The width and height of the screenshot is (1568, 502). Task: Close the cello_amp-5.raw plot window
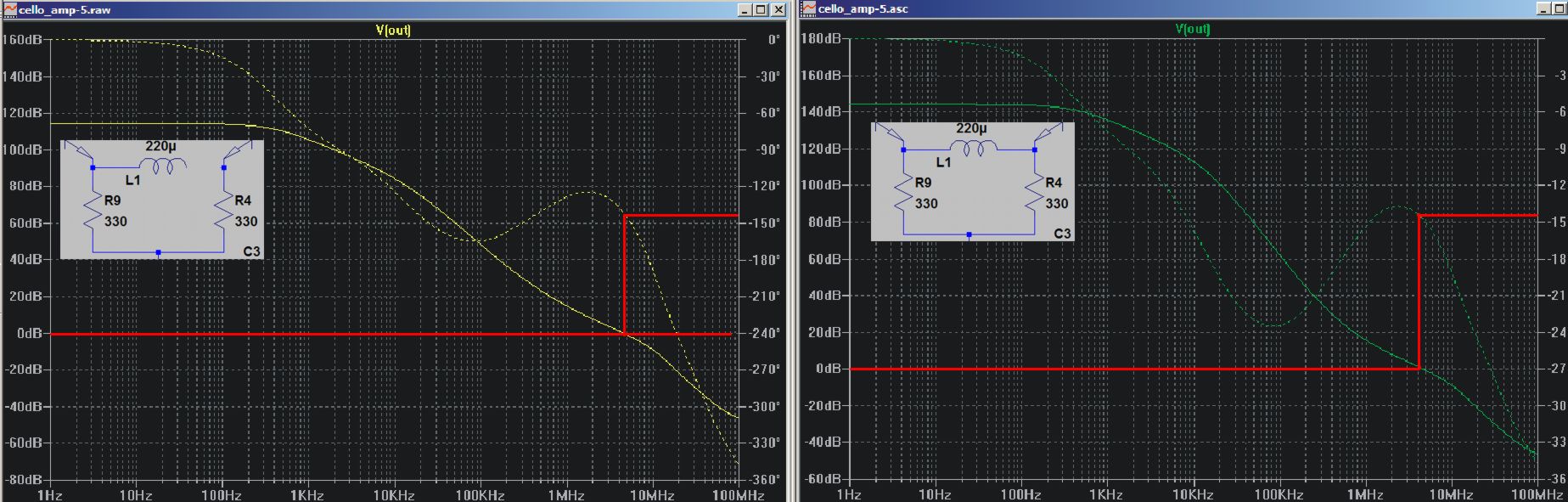777,9
